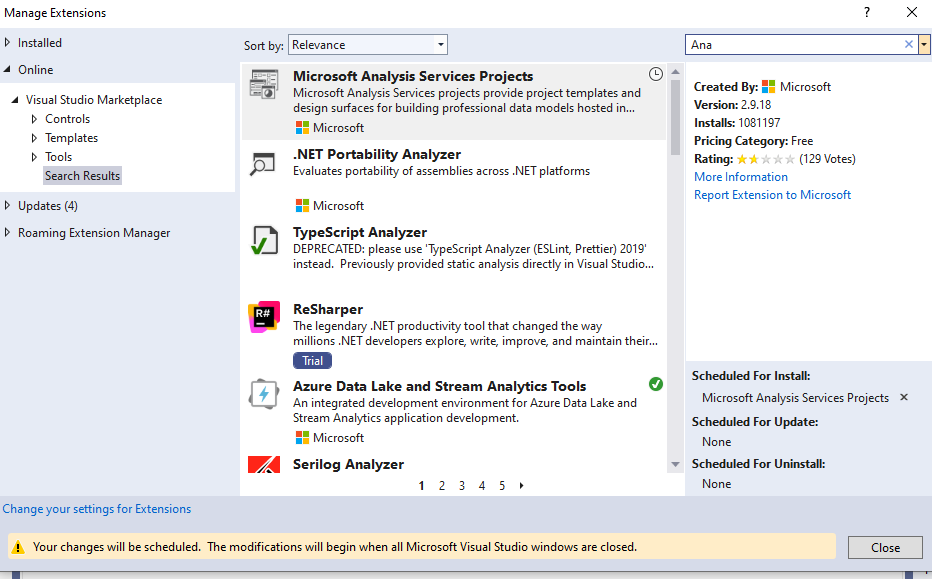932x579 pixels.
Task: Expand the Updates (4) category
Action: [x=7, y=206]
